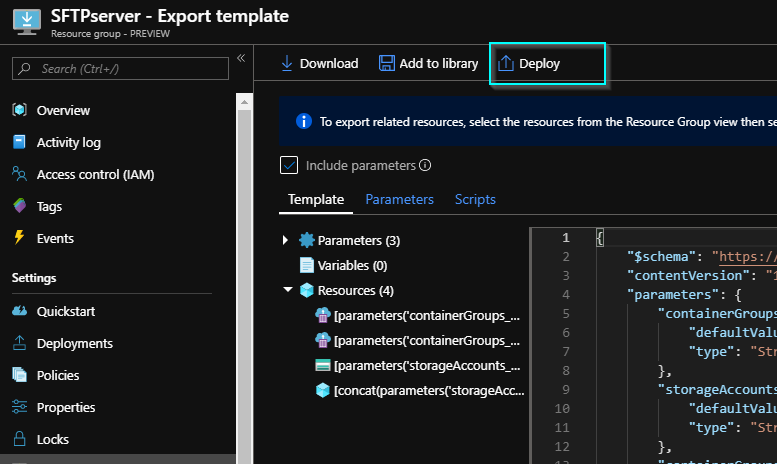The image size is (777, 464).
Task: Select the second containerGroups resource
Action: tap(427, 341)
